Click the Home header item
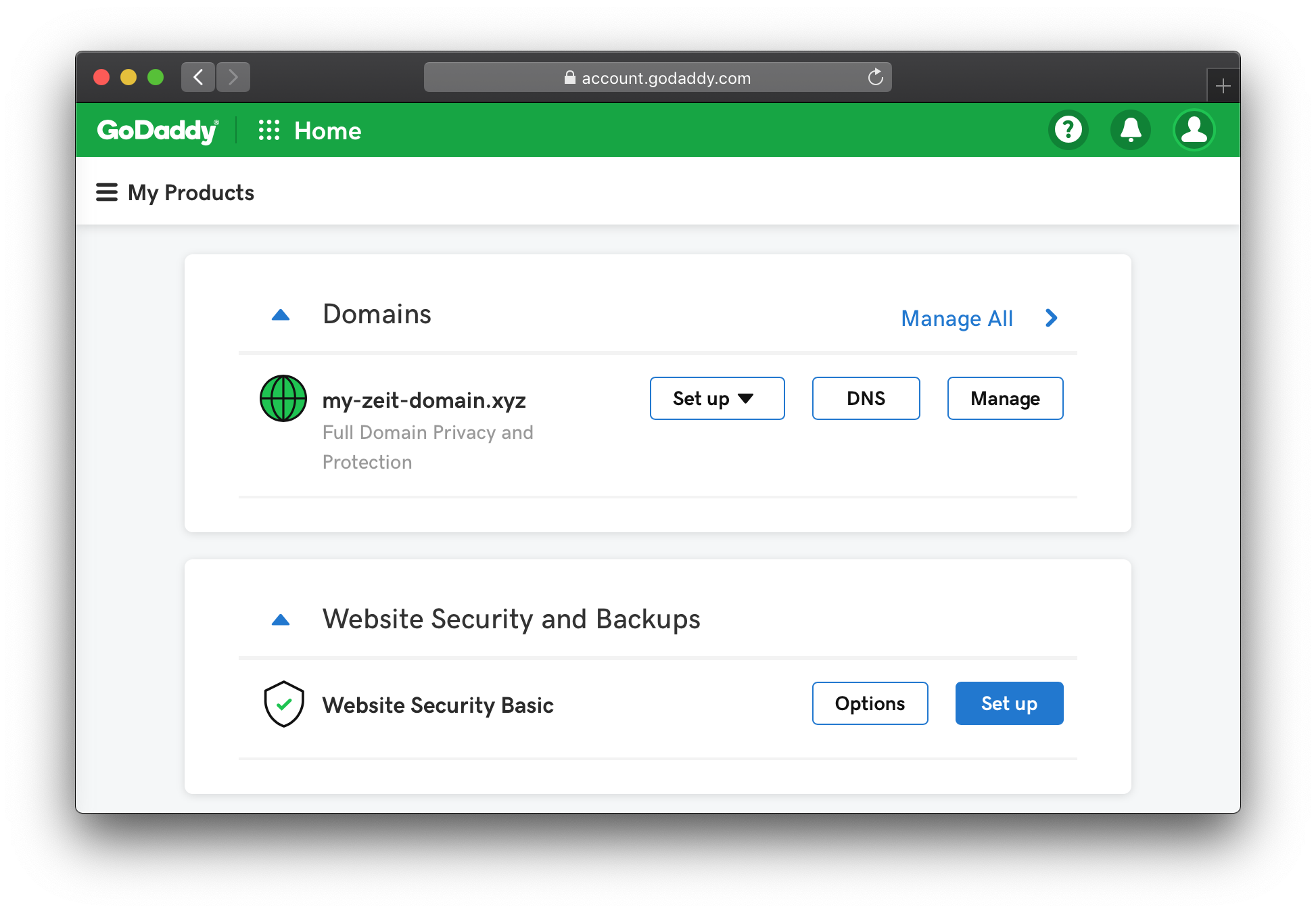1316x913 pixels. [x=327, y=131]
